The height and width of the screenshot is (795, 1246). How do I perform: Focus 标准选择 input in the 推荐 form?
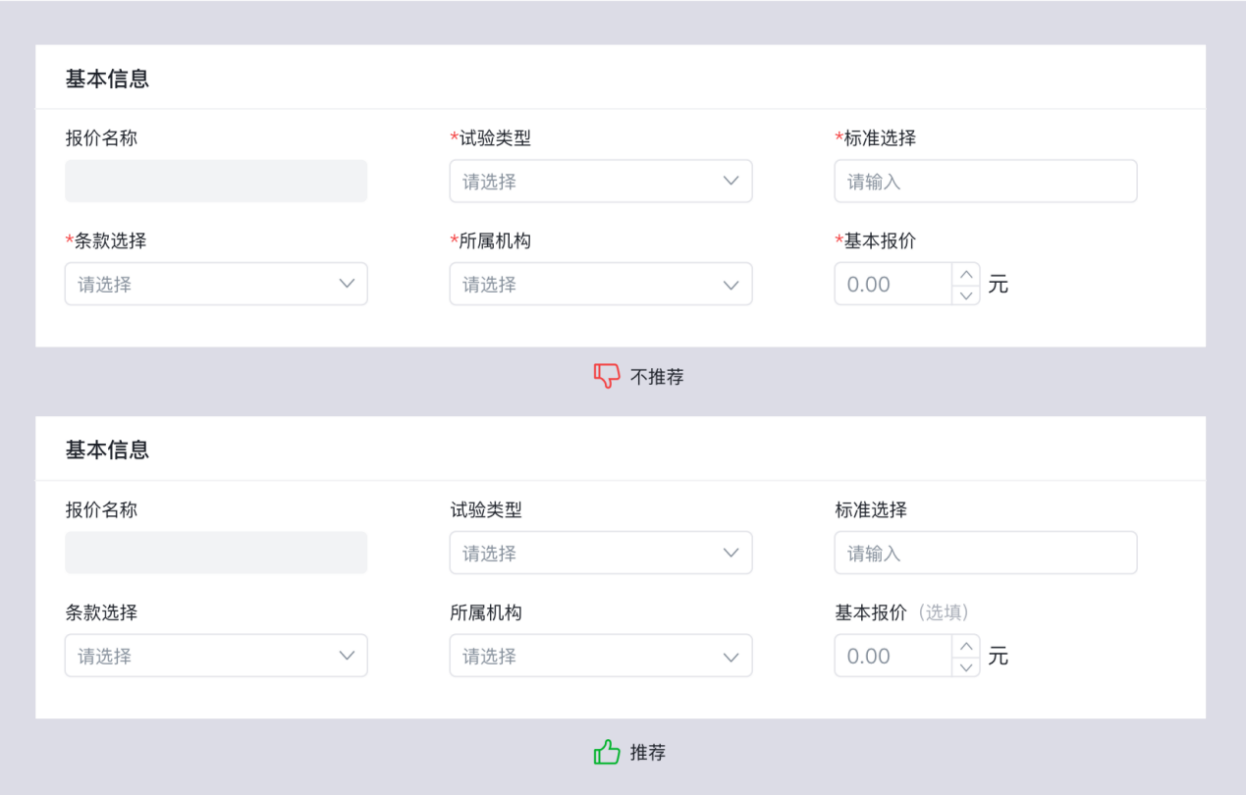coord(985,553)
